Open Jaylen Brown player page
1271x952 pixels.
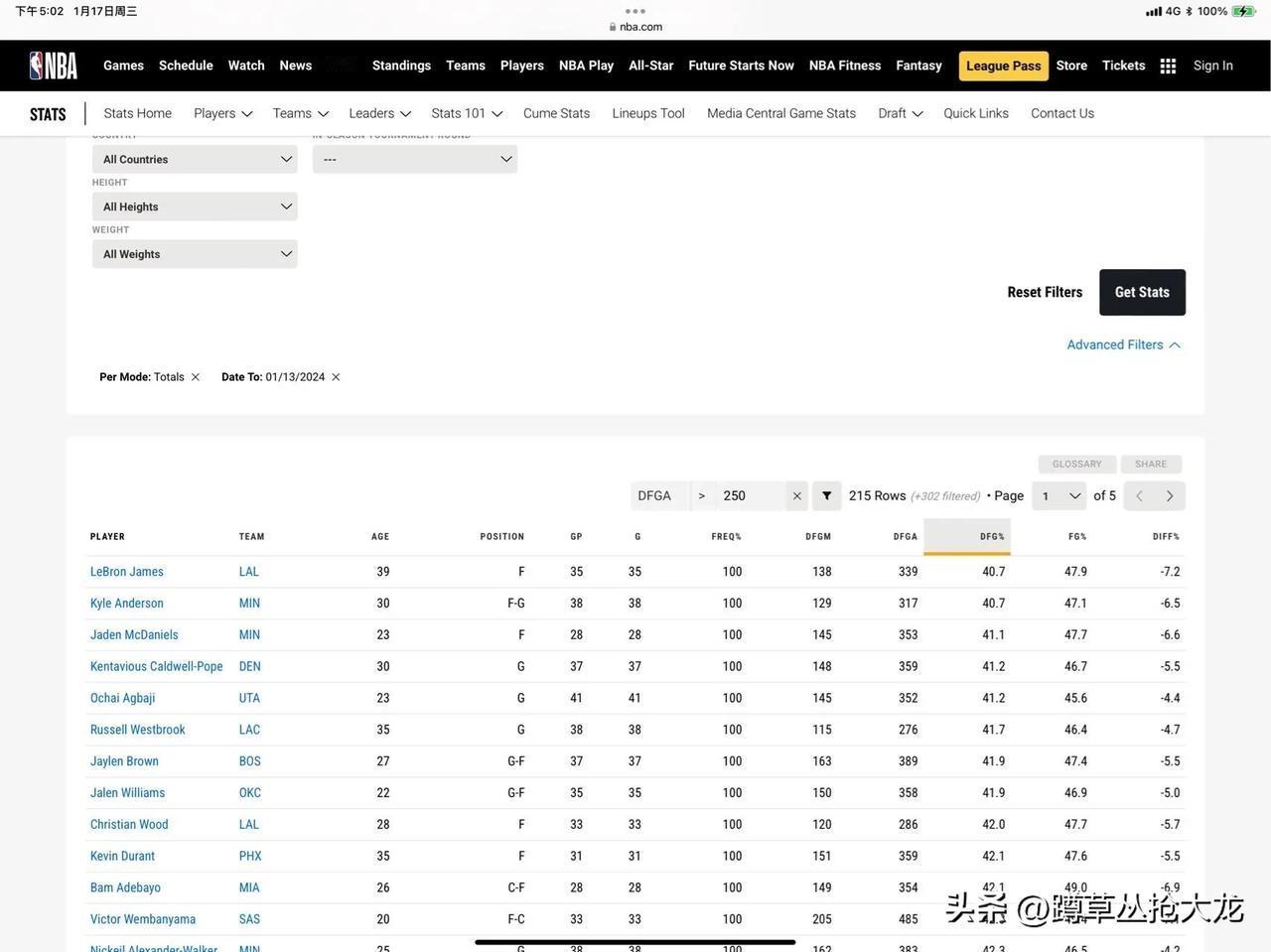click(125, 761)
